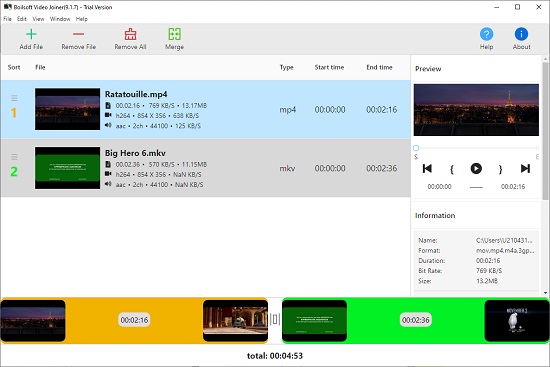Viewport: 550px width, 367px height.
Task: Click the Name value C:\Users path in Information
Action: point(505,240)
